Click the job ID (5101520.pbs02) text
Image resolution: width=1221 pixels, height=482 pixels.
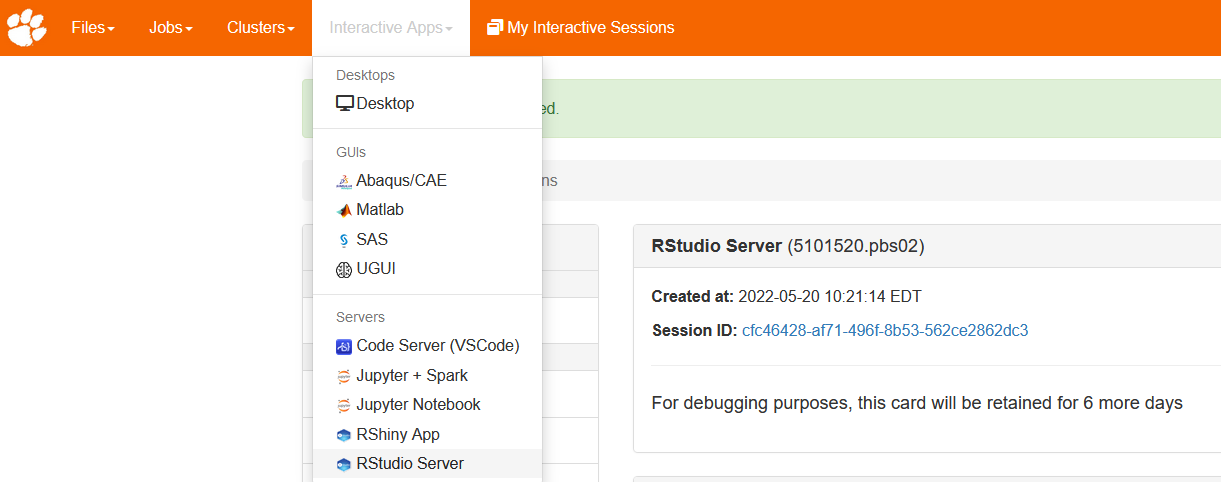(856, 246)
